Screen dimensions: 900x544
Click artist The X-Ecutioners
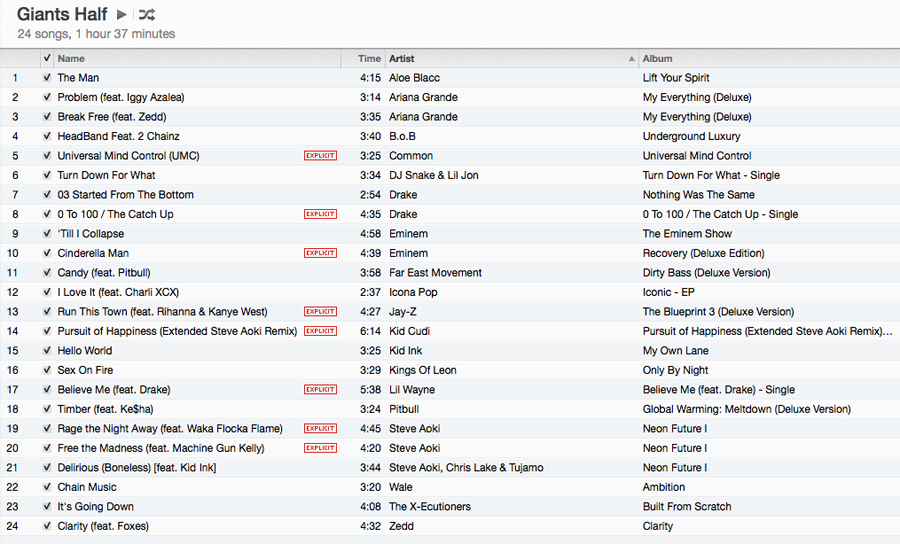click(430, 507)
